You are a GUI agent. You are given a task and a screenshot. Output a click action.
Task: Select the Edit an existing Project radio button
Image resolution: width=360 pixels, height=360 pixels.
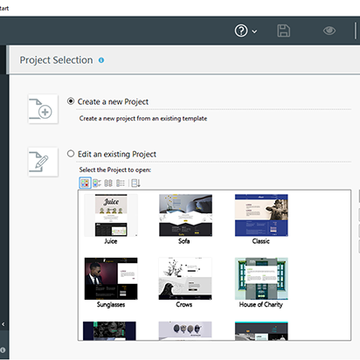(71, 154)
